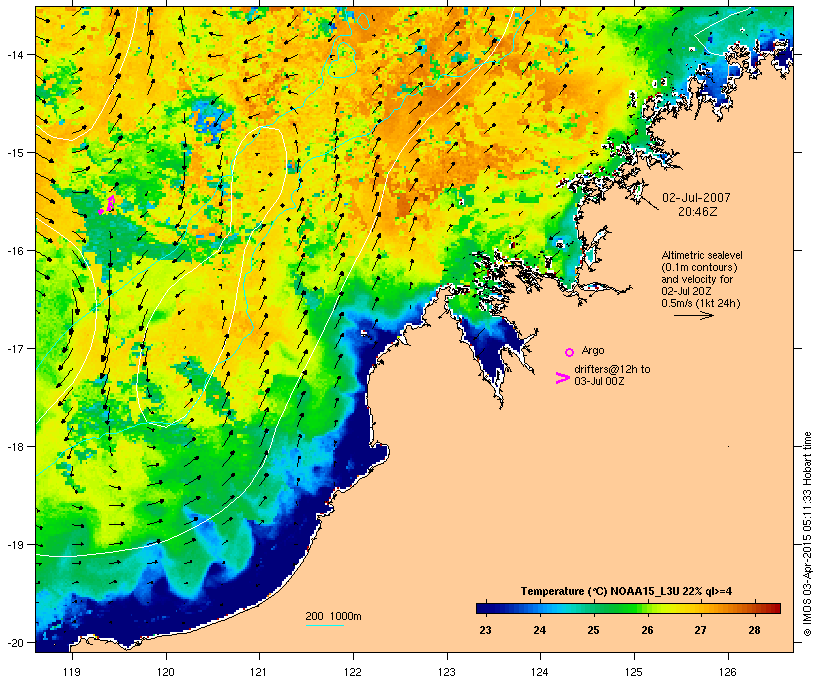The width and height of the screenshot is (820, 680).
Task: Click the colorbar tick label 23
Action: click(x=485, y=630)
